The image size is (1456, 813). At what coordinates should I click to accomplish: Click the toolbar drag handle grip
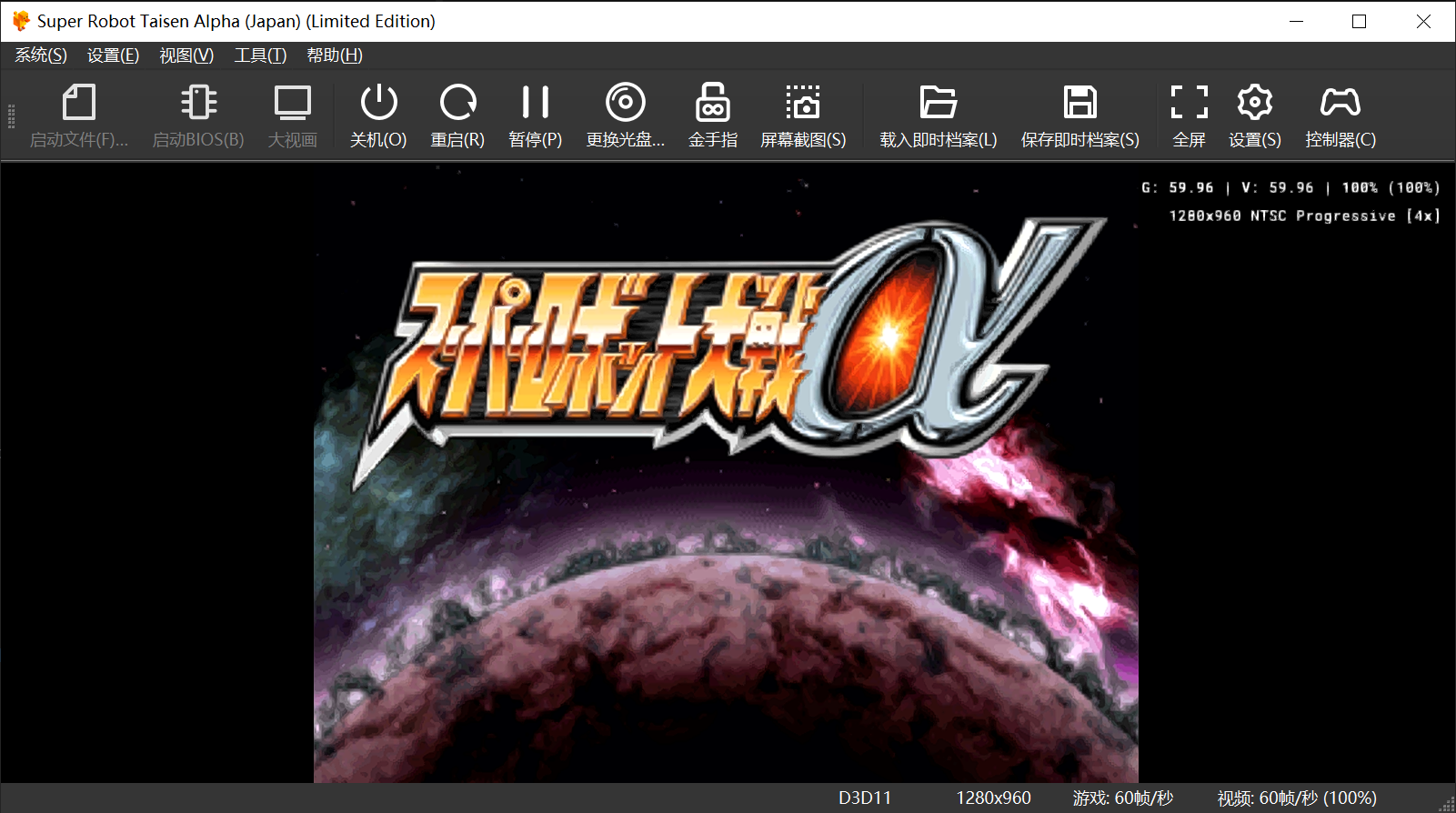click(11, 116)
